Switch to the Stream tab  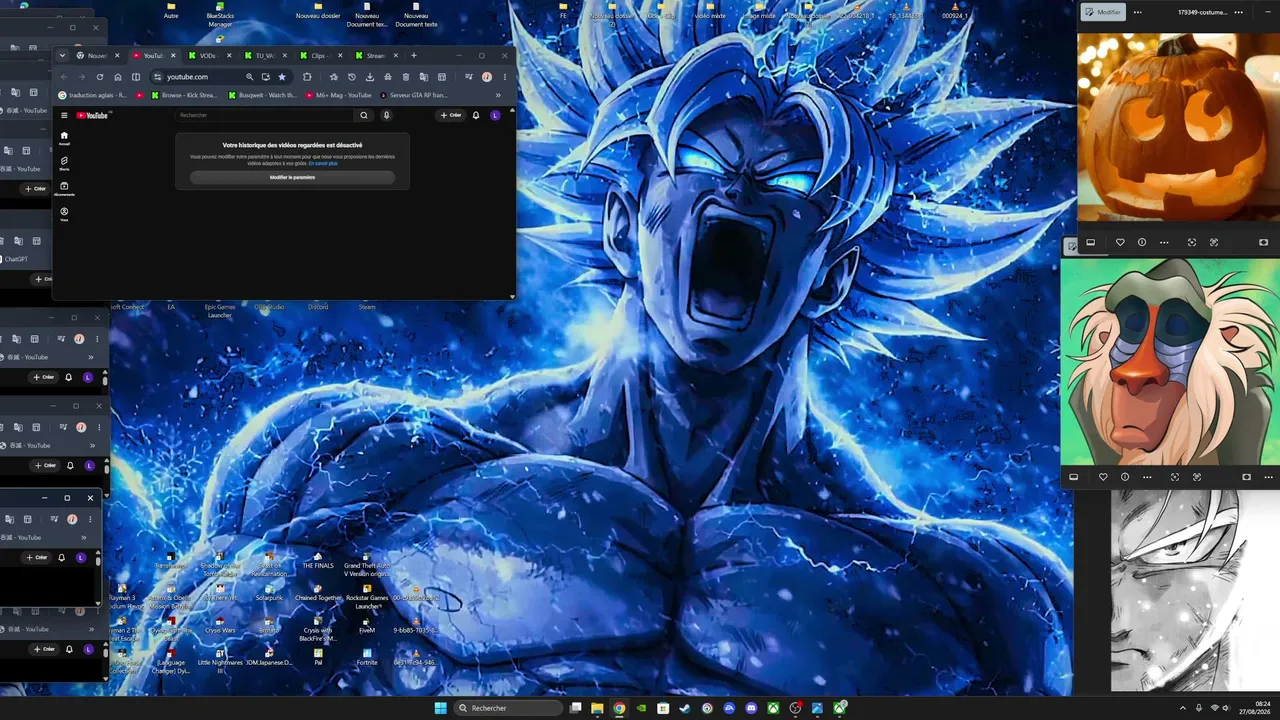374,56
